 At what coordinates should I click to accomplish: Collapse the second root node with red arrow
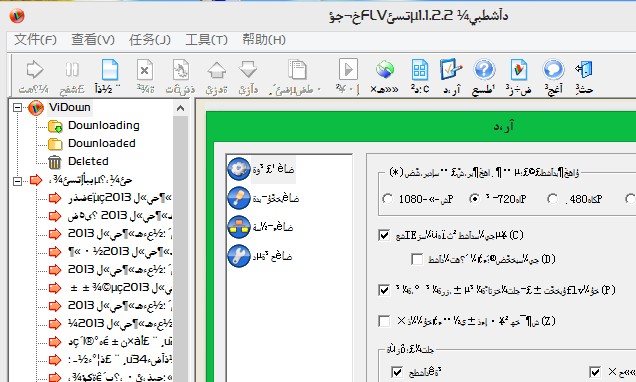[x=17, y=180]
